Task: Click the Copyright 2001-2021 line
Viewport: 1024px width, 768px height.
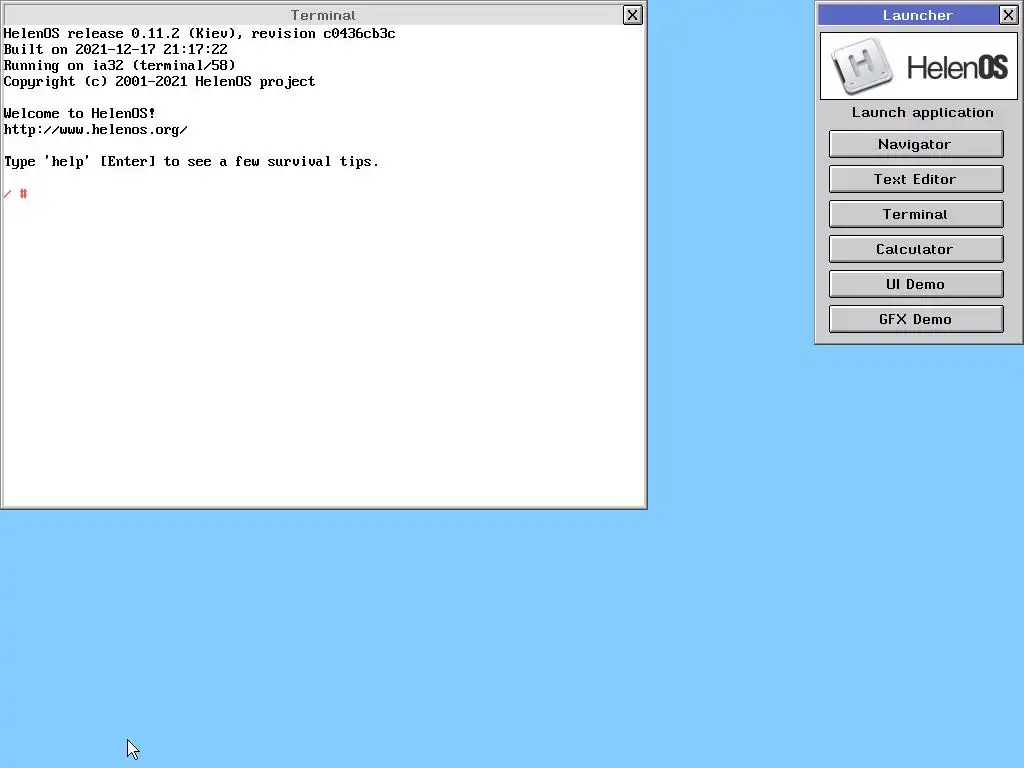Action: (159, 82)
